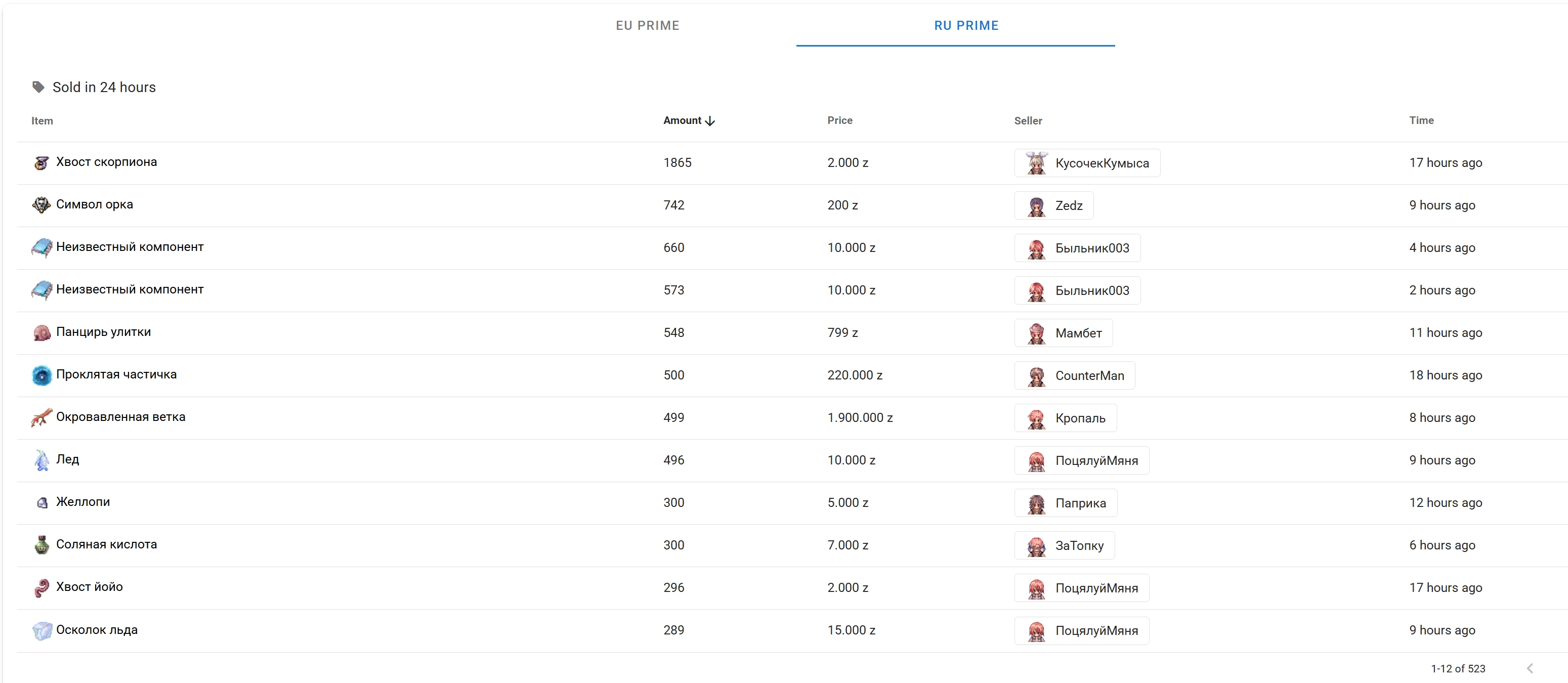Toggle Amount column sort arrow

click(710, 121)
